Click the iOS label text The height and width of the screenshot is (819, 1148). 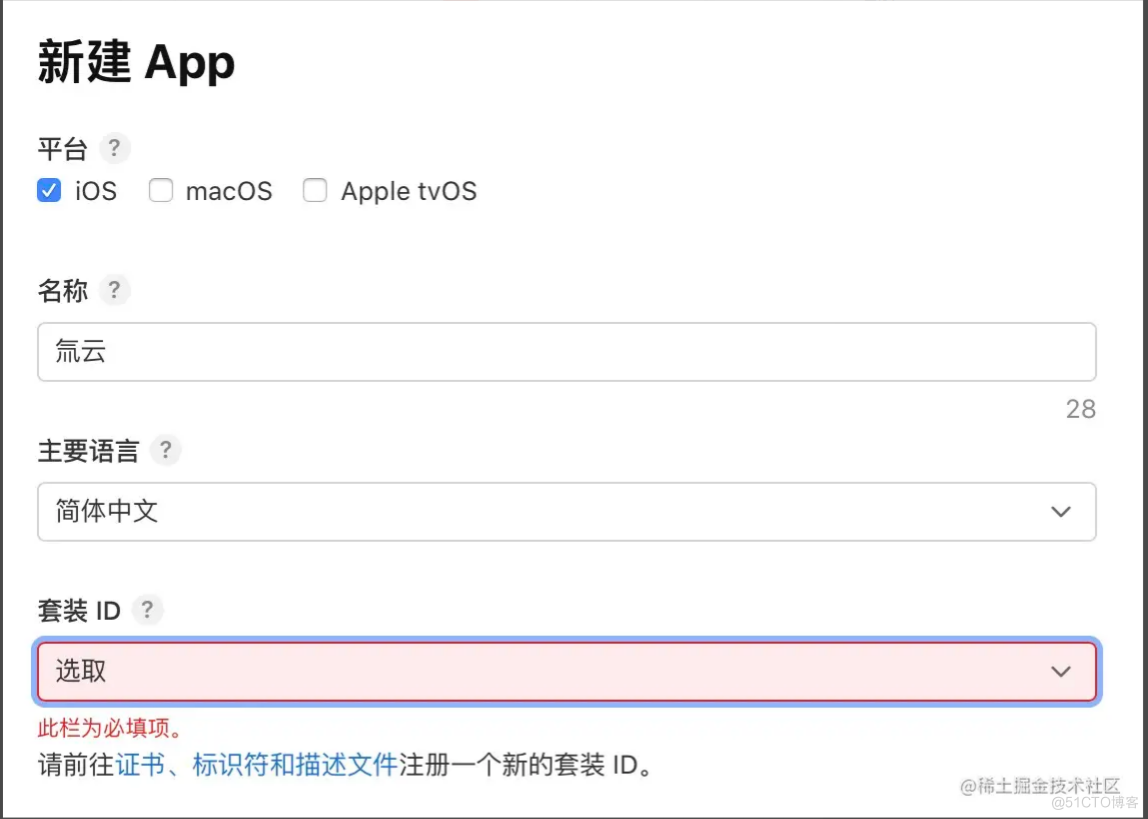[x=96, y=191]
